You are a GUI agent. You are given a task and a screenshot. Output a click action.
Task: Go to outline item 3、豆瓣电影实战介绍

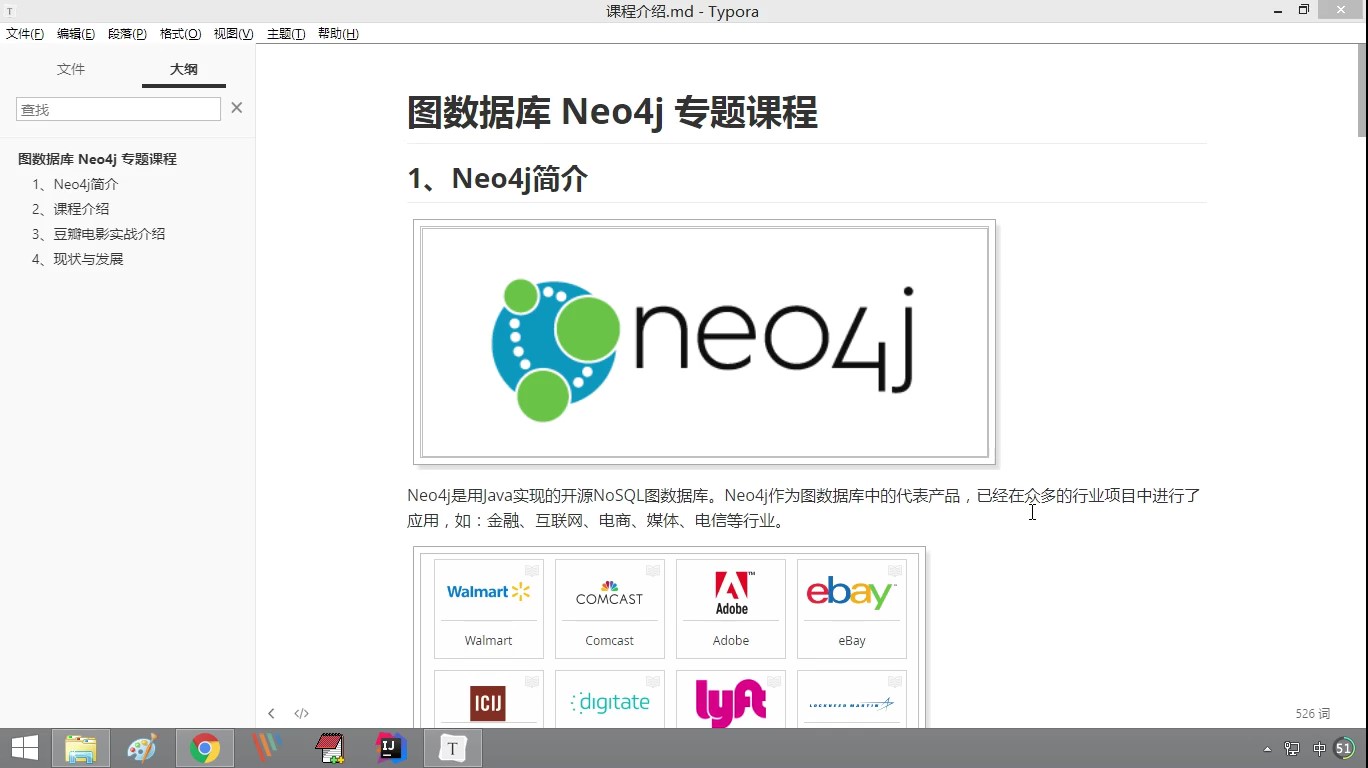point(98,234)
